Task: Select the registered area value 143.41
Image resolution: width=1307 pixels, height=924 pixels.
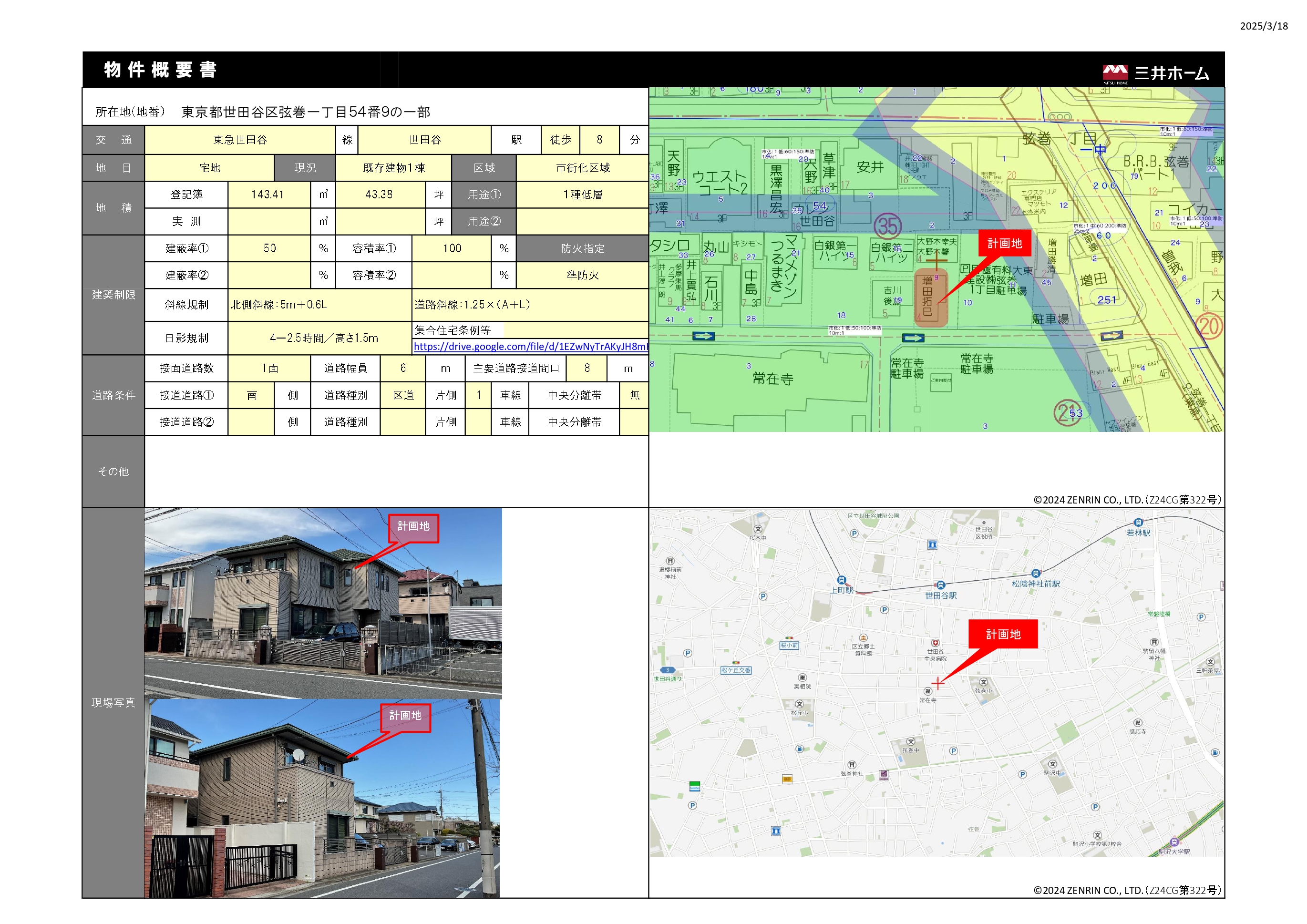Action: tap(268, 194)
